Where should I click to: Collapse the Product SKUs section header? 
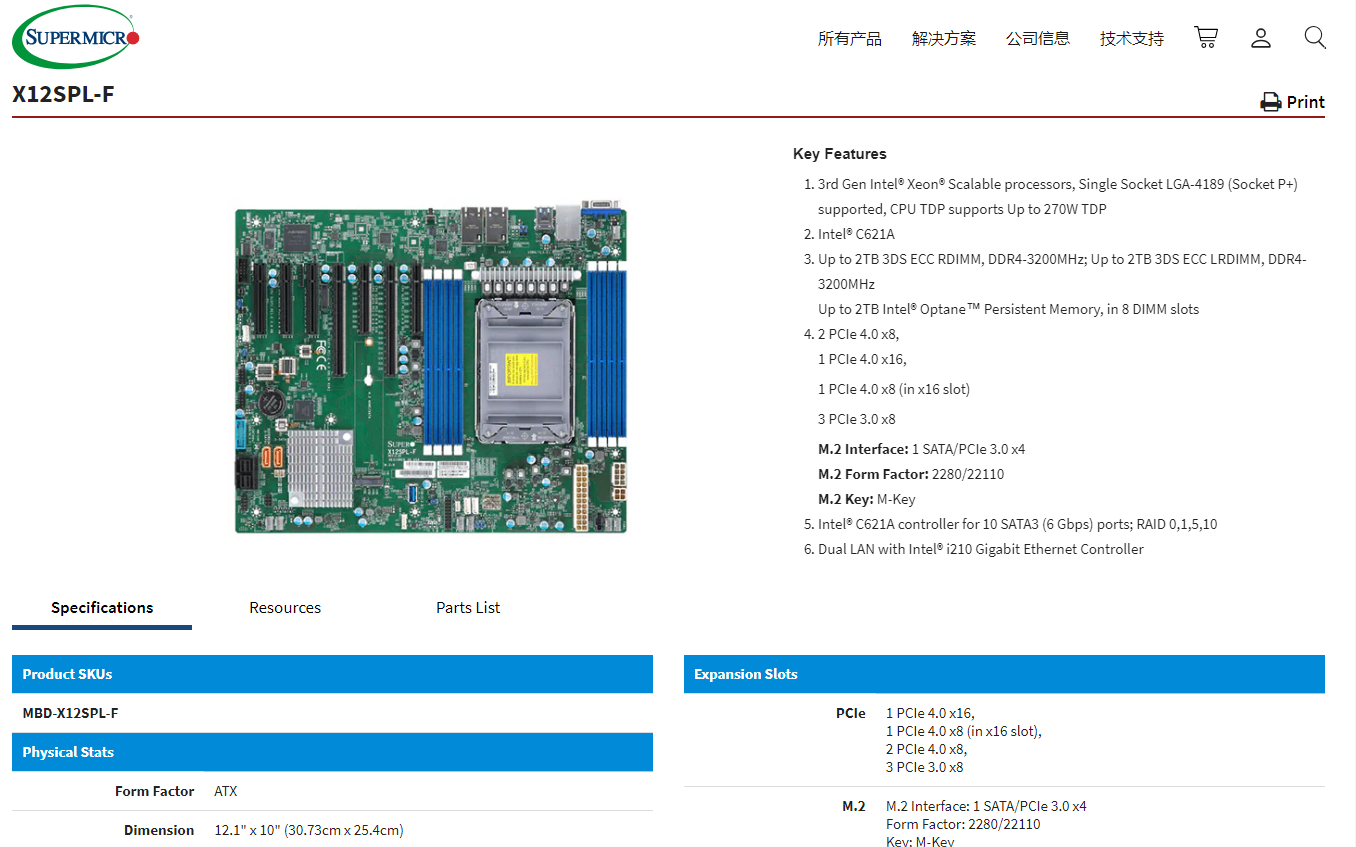click(332, 674)
